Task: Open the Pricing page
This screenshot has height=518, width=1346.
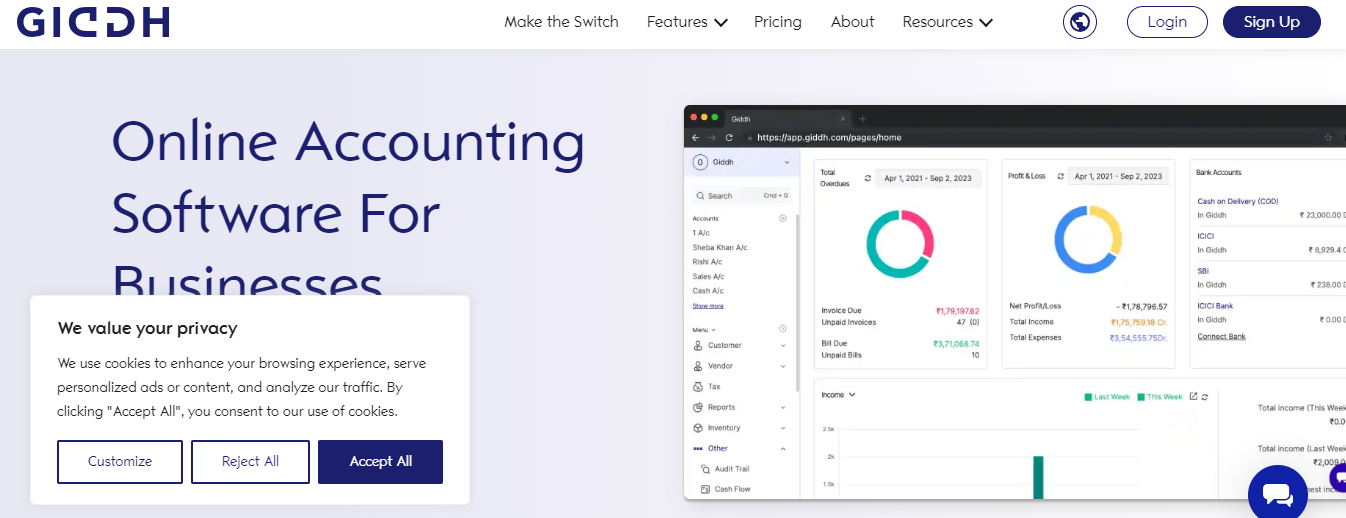Action: 778,22
